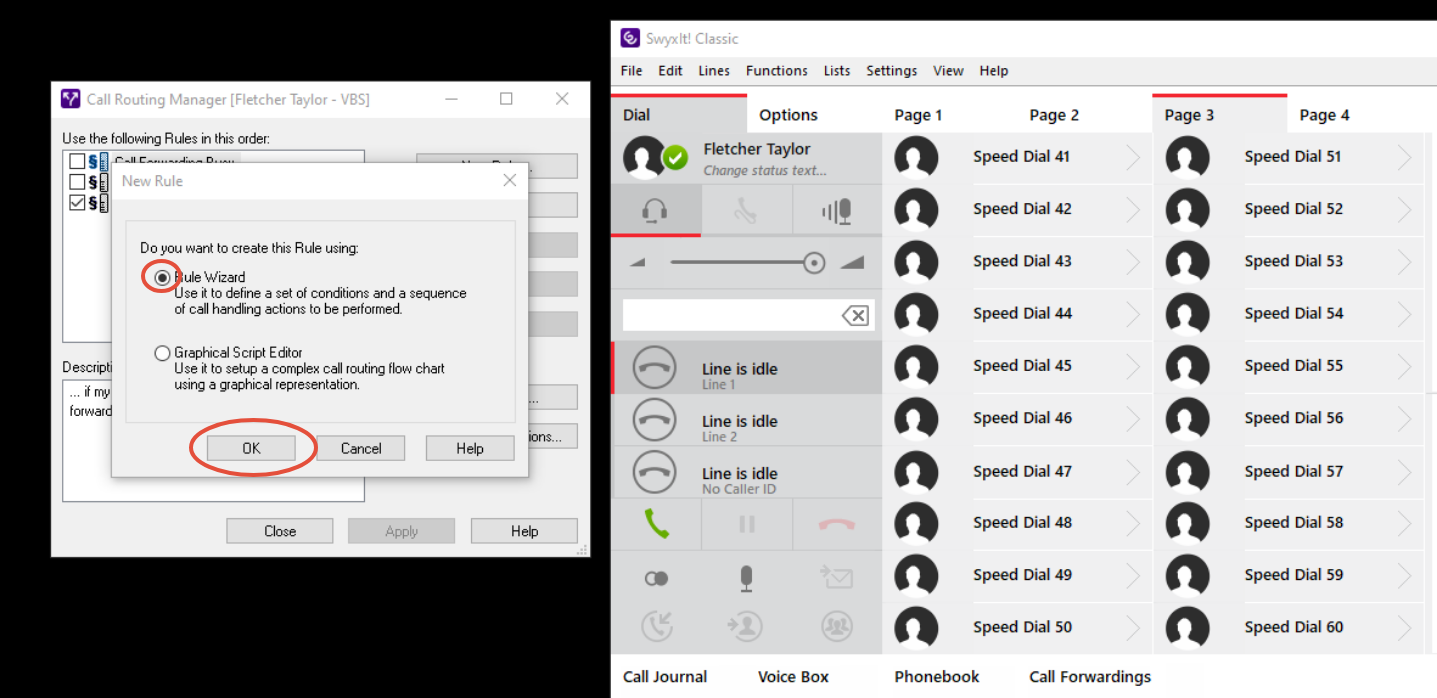
Task: Click the No Caller ID line handset icon
Action: [655, 473]
